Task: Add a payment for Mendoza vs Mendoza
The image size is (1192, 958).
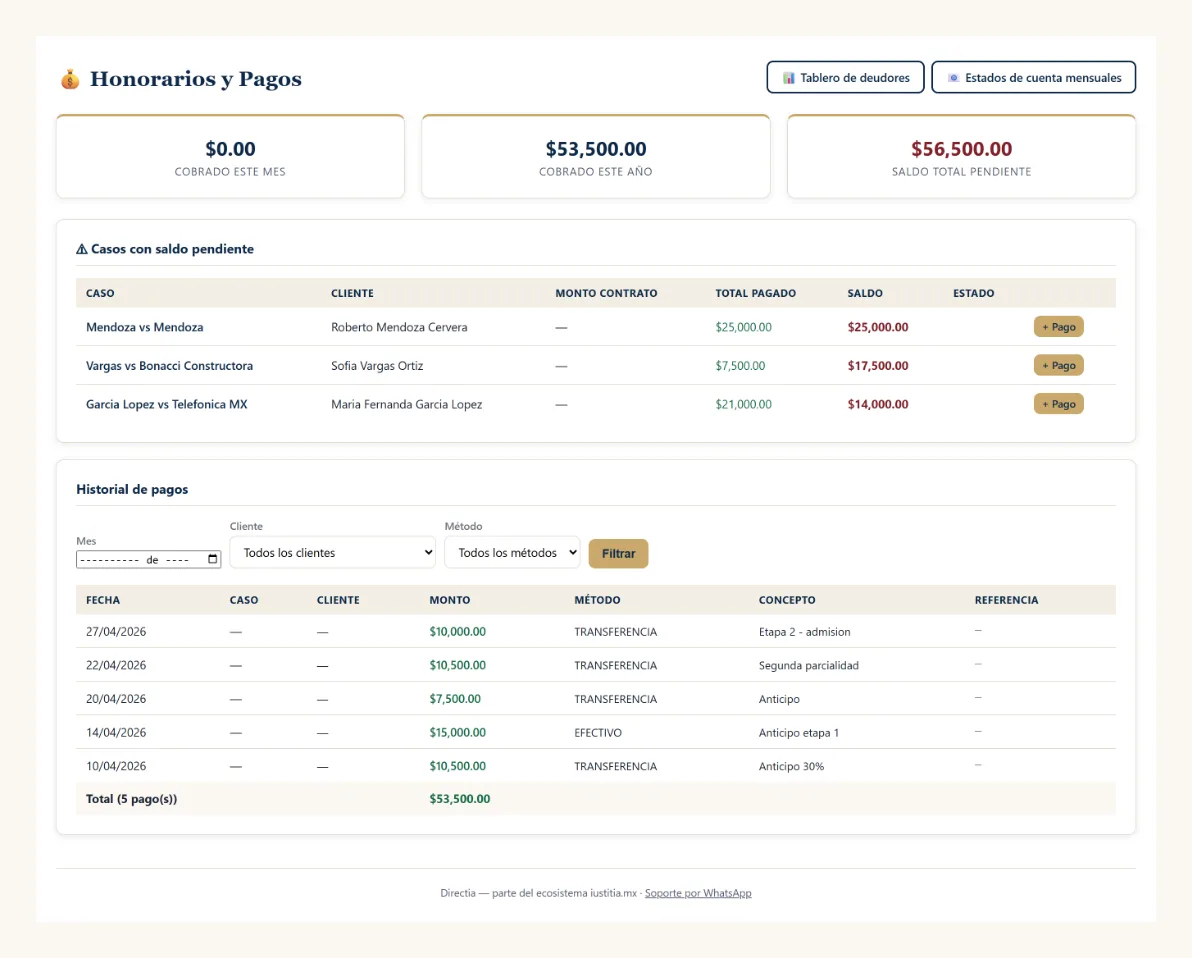Action: (1058, 327)
